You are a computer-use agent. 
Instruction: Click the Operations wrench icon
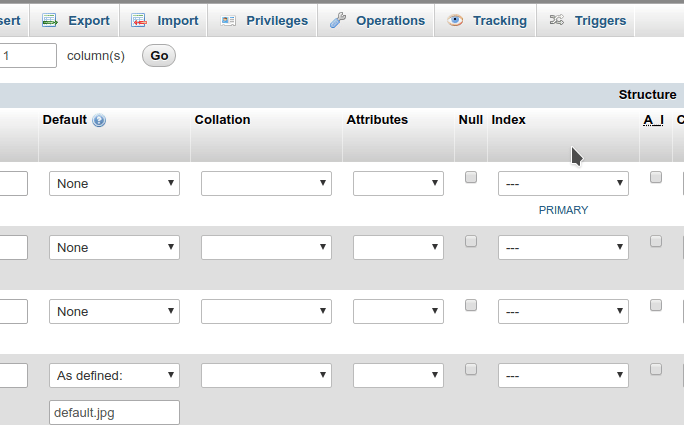click(338, 20)
